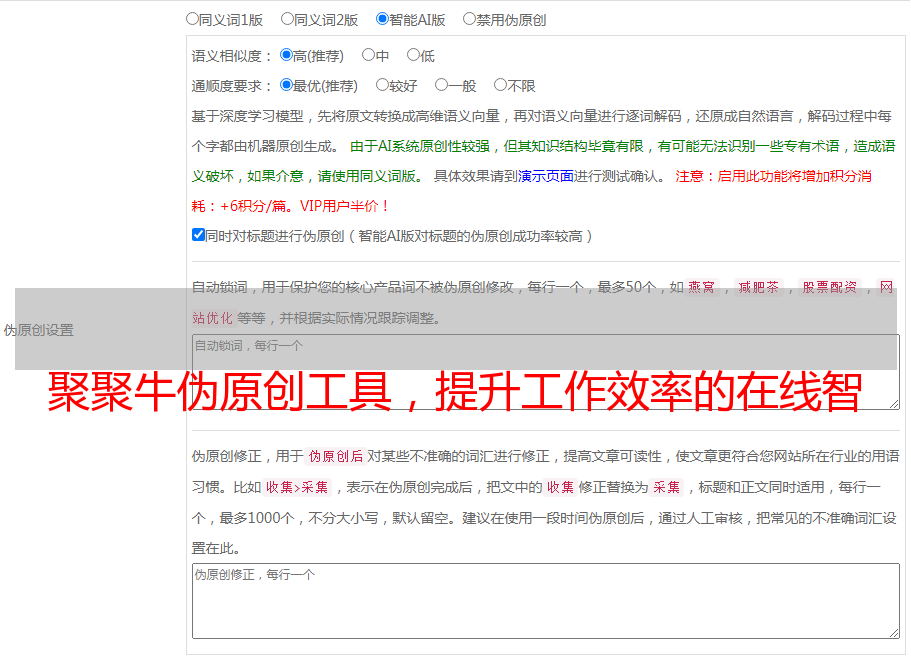Click the 伪原创后 highlighted tag

336,456
